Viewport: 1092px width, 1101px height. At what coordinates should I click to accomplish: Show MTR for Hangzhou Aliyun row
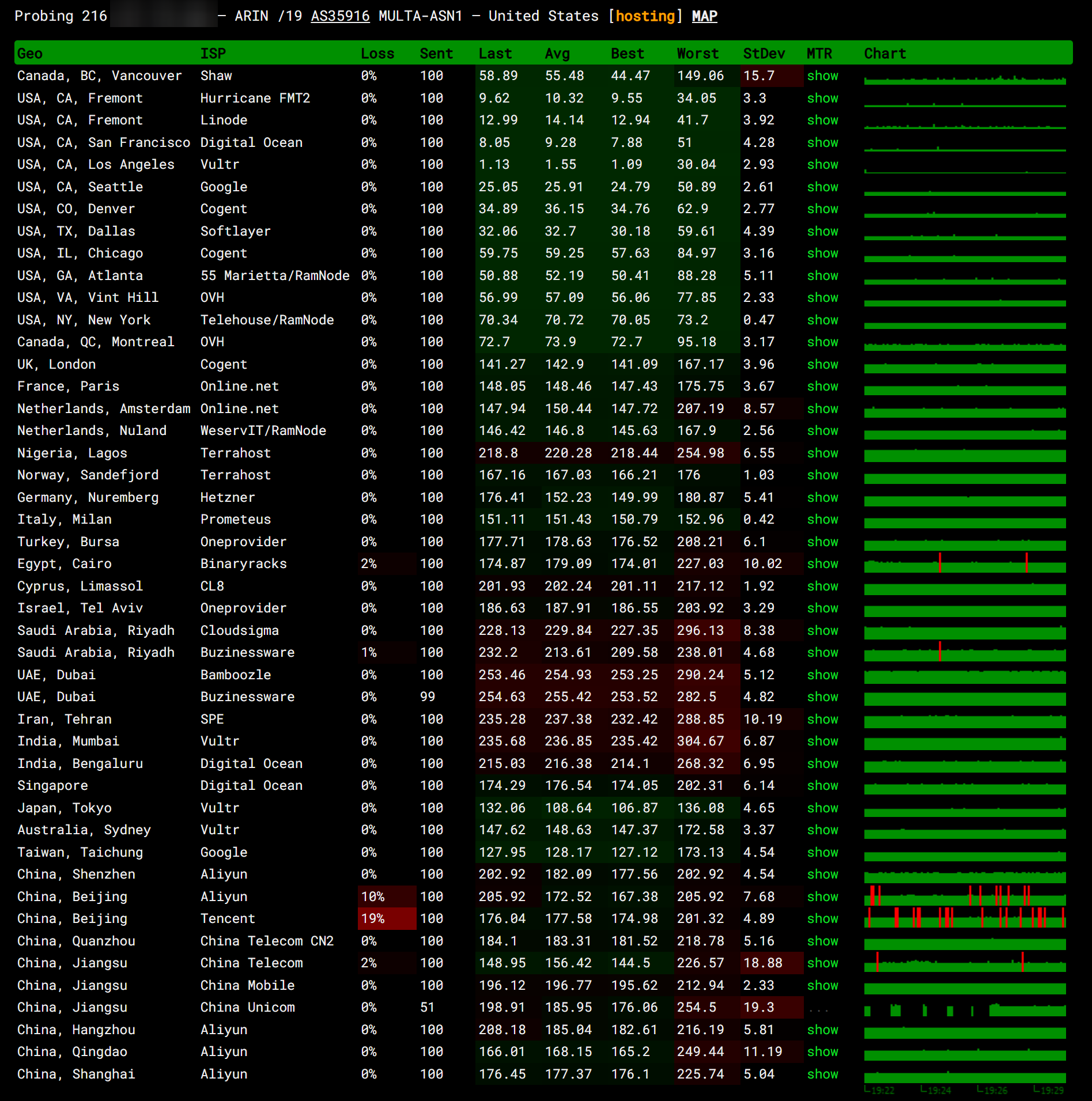(822, 1030)
